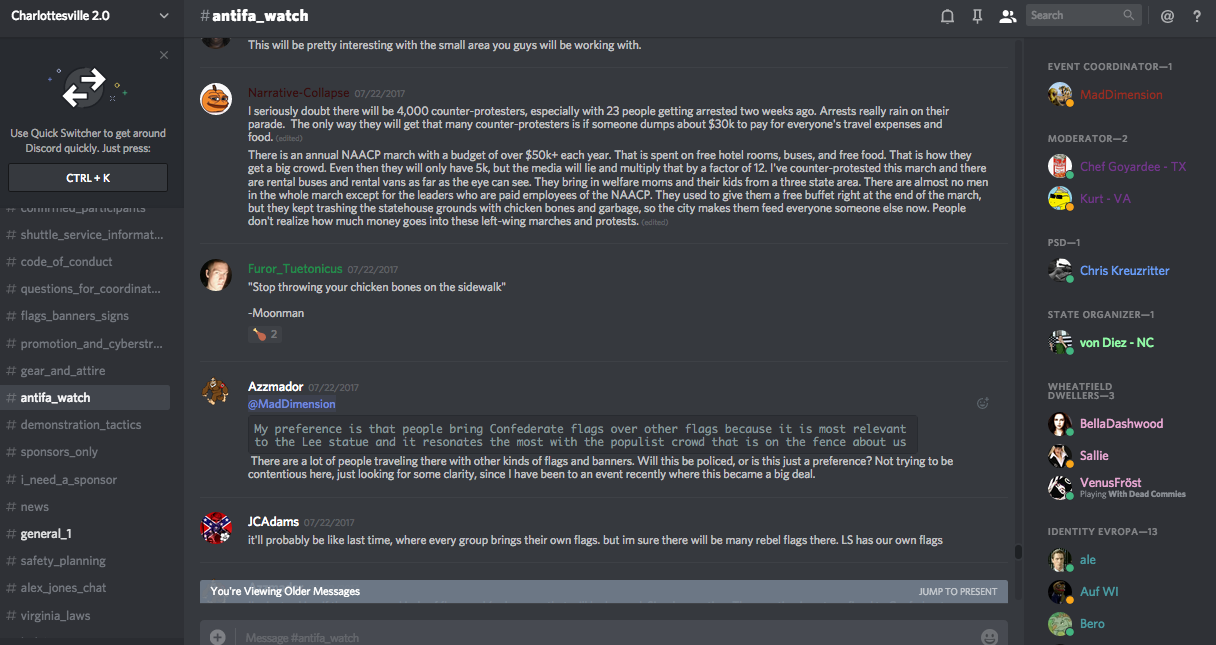The width and height of the screenshot is (1216, 645).
Task: Toggle the member list panel
Action: (x=1007, y=16)
